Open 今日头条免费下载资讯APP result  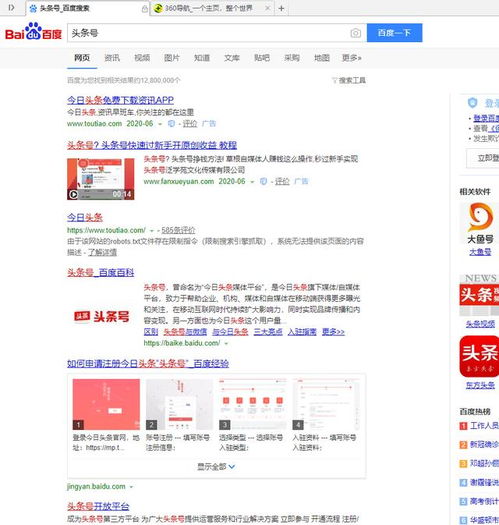point(120,100)
